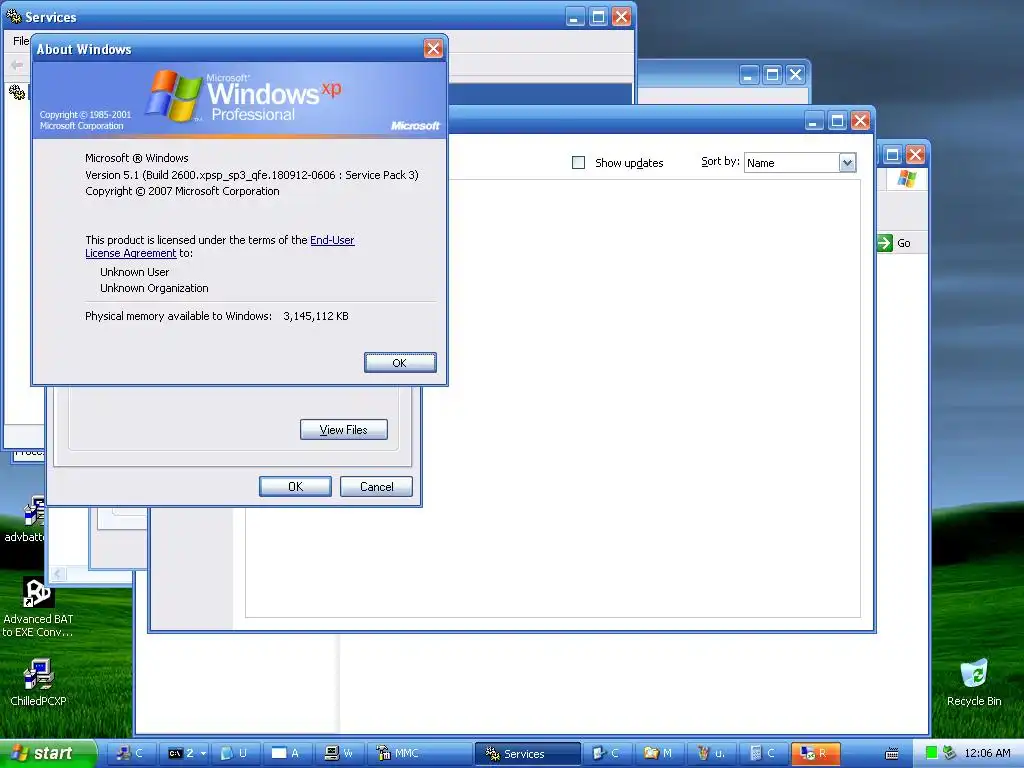The width and height of the screenshot is (1024, 768).
Task: Click the green Go arrow button
Action: (x=884, y=243)
